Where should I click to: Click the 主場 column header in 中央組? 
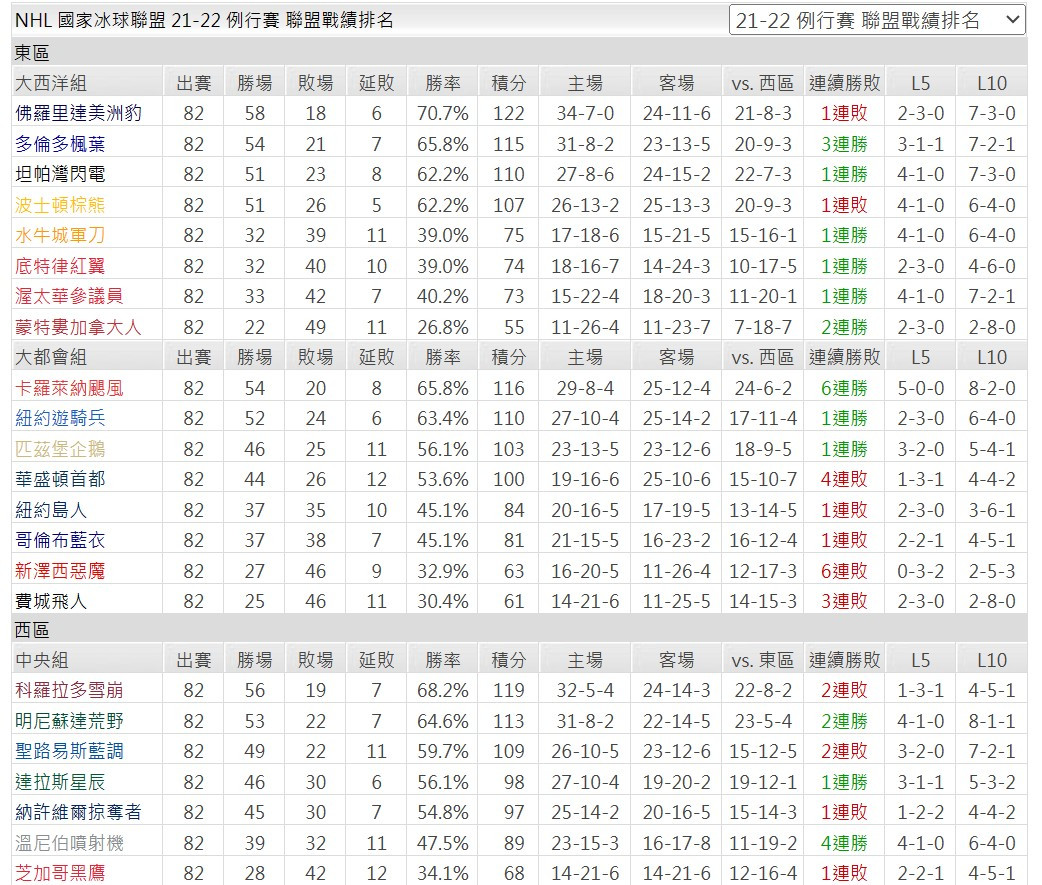(585, 660)
